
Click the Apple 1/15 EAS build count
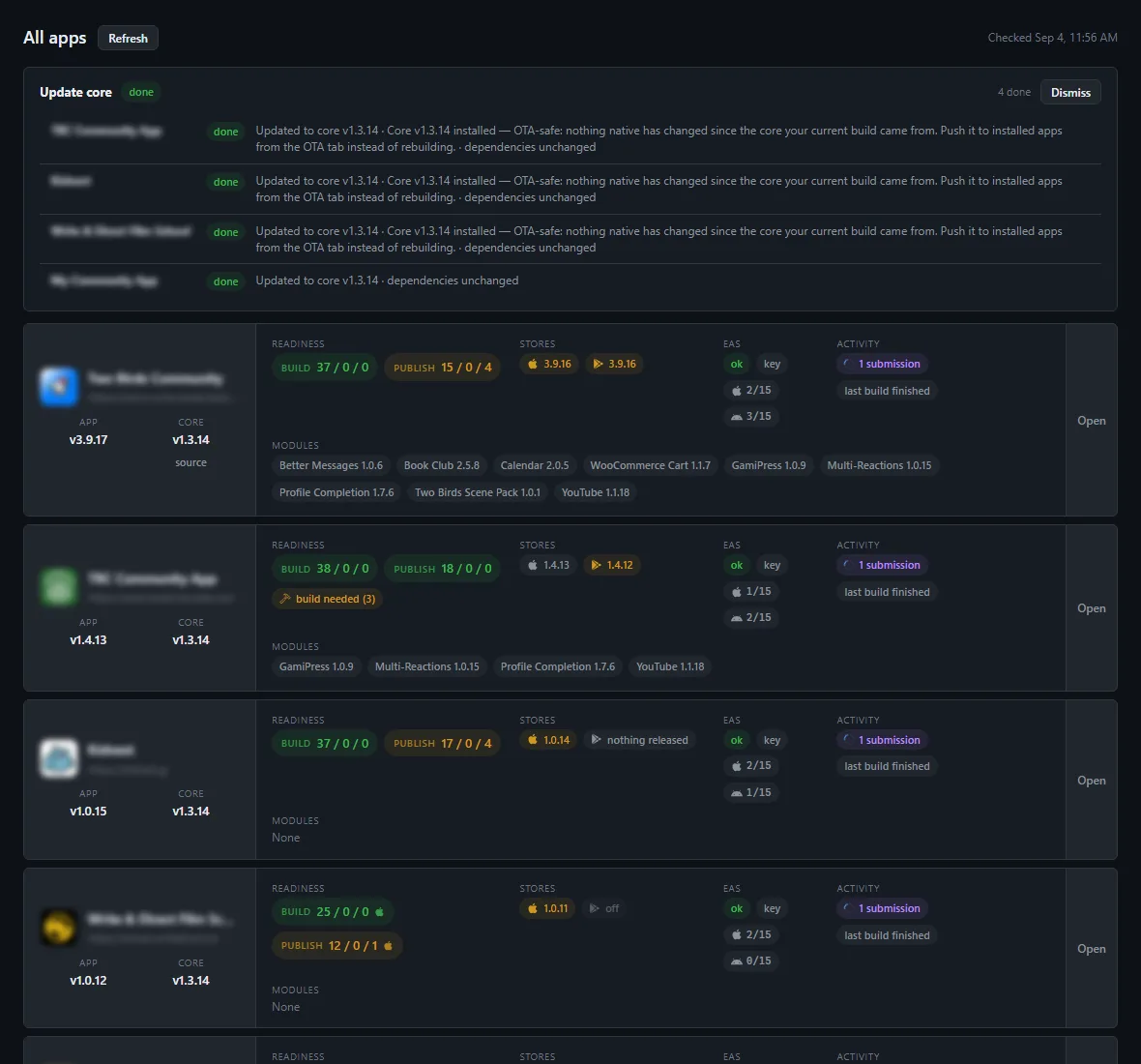point(751,592)
